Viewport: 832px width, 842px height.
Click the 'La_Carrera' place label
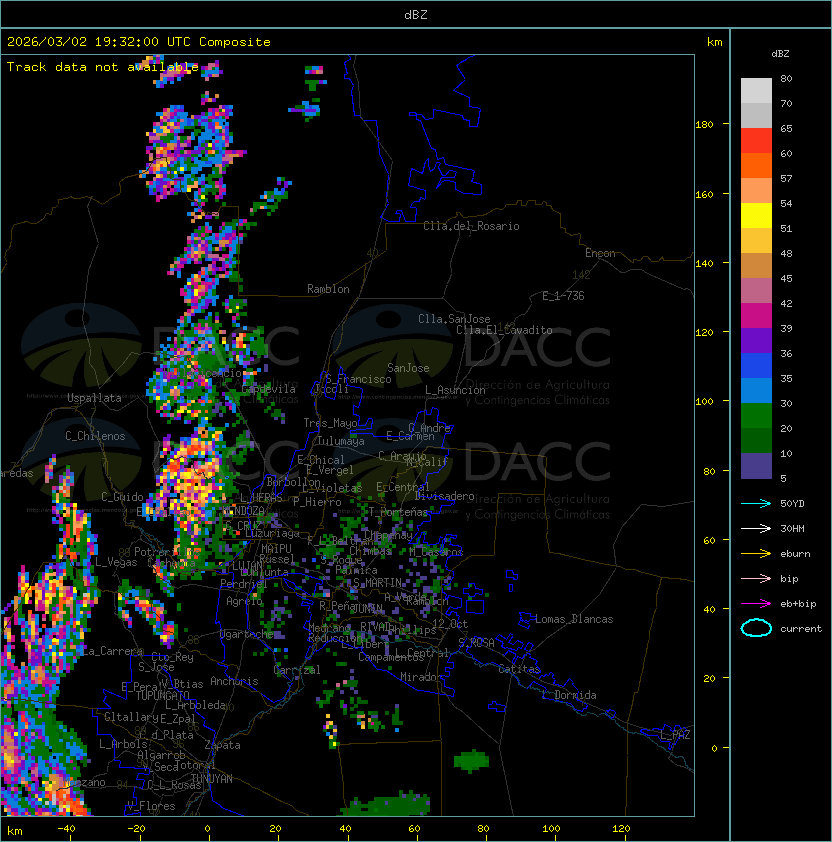pyautogui.click(x=112, y=651)
